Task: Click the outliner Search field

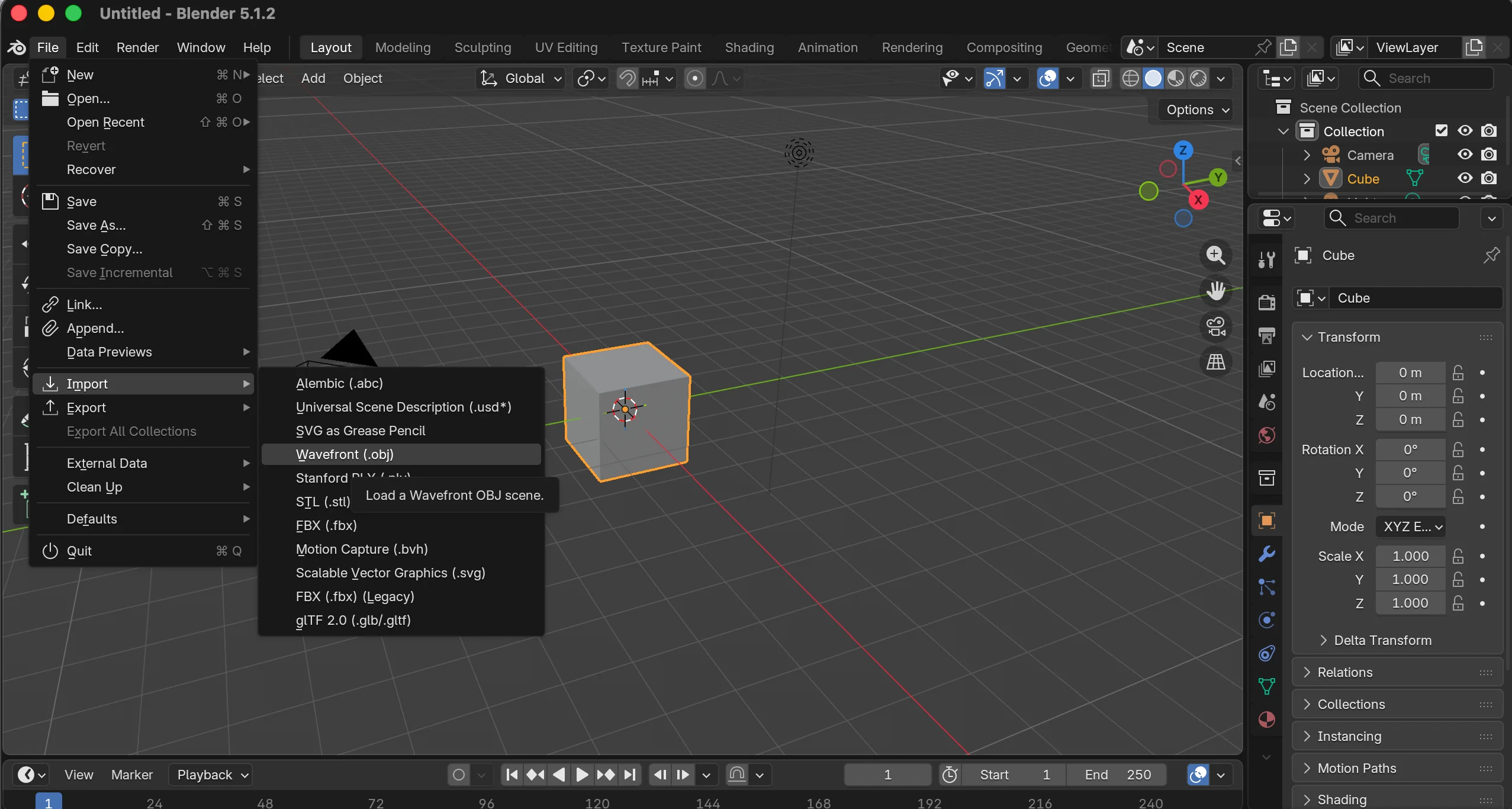Action: (1426, 78)
